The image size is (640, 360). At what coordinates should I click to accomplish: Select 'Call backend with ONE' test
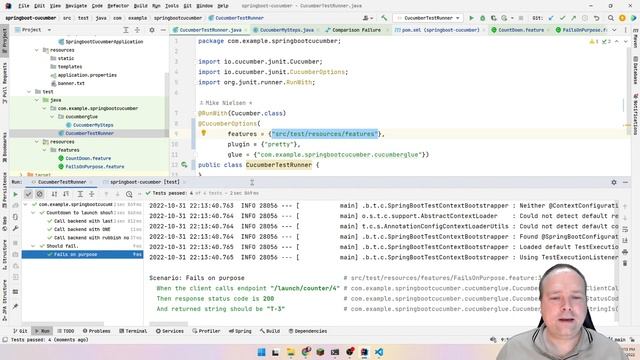[x=82, y=229]
